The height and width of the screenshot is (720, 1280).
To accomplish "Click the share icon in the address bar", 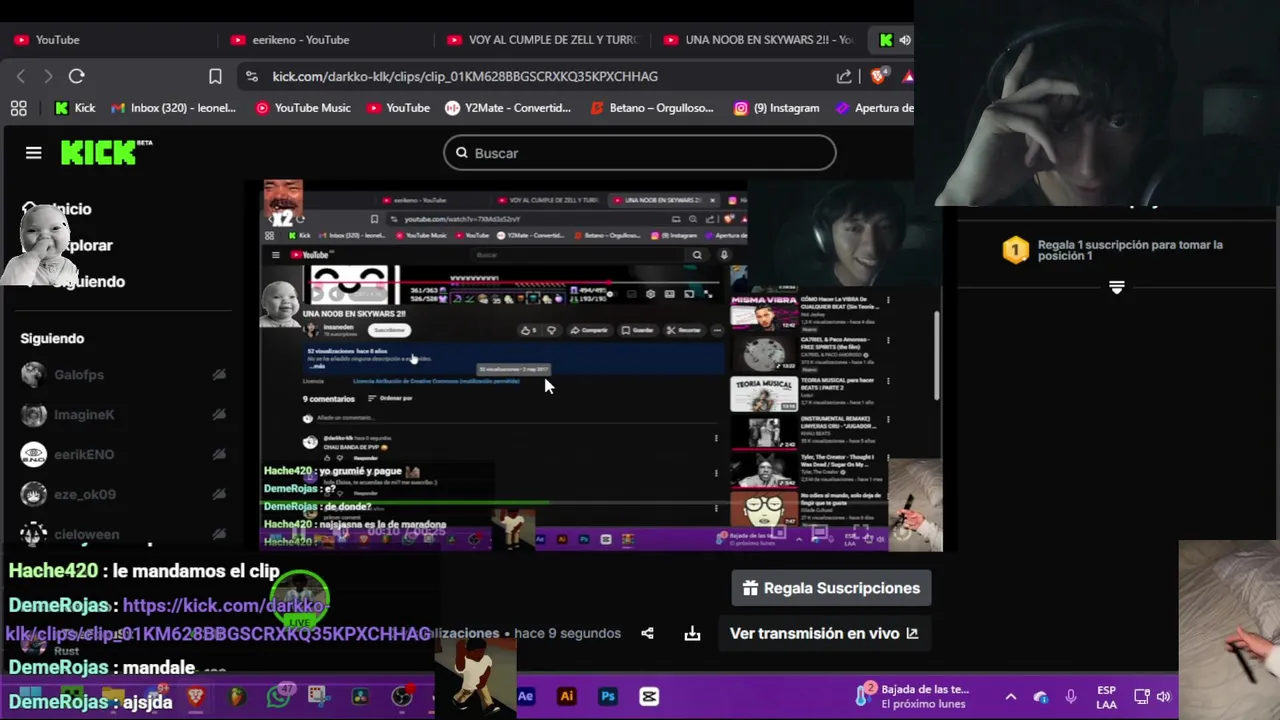I will [844, 76].
